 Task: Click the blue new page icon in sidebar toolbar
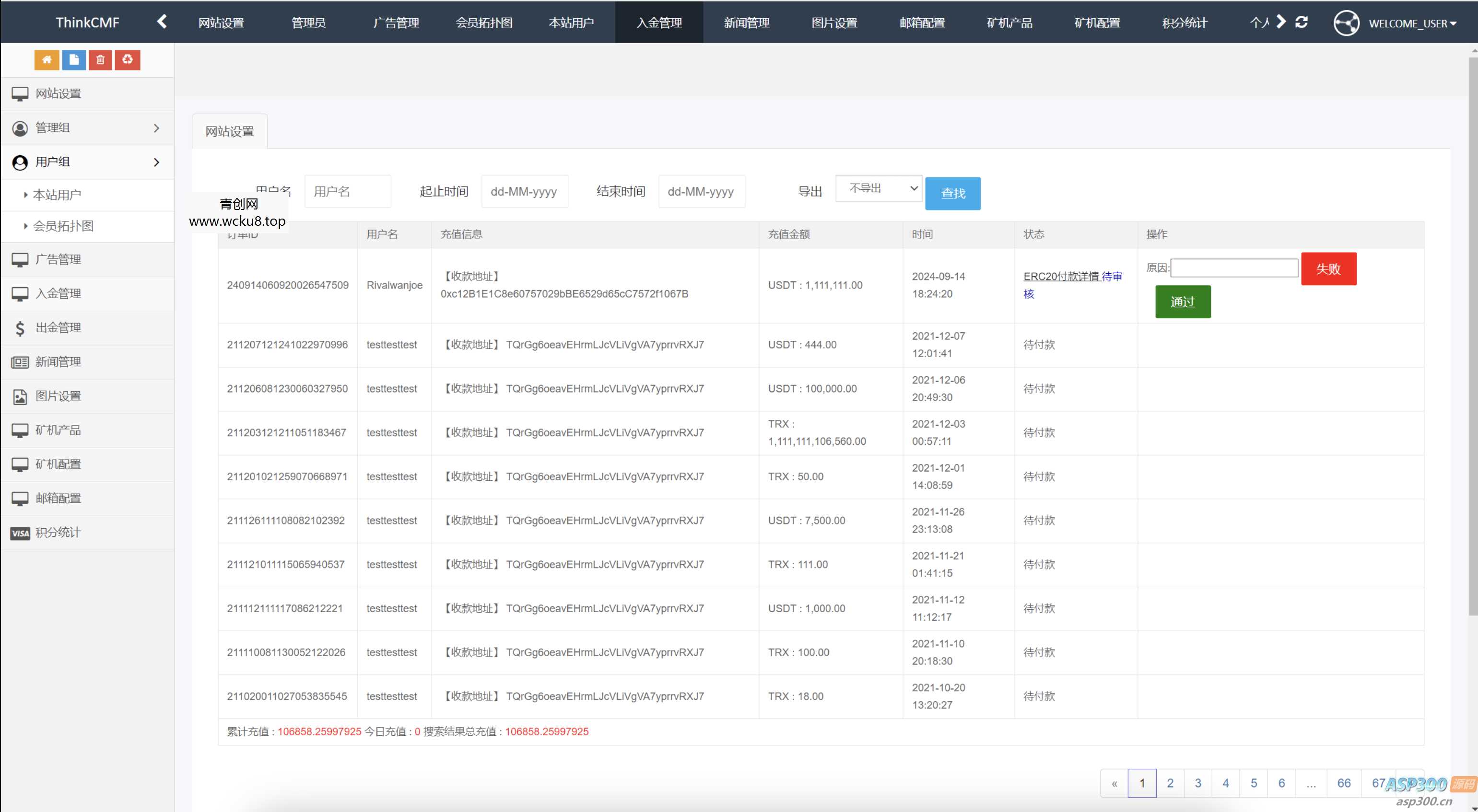coord(74,59)
